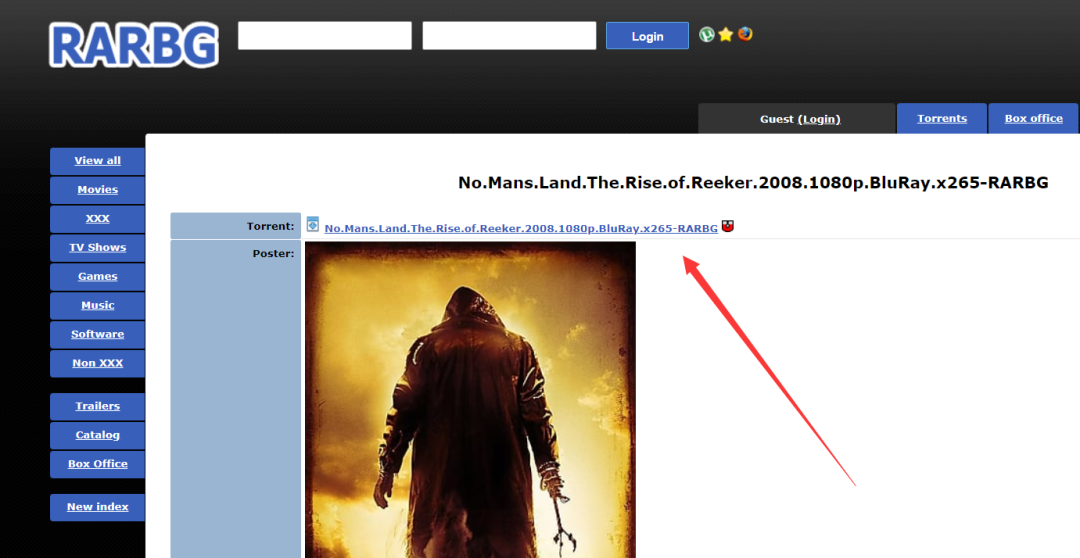Open the Music category
This screenshot has width=1080, height=558.
tap(97, 305)
